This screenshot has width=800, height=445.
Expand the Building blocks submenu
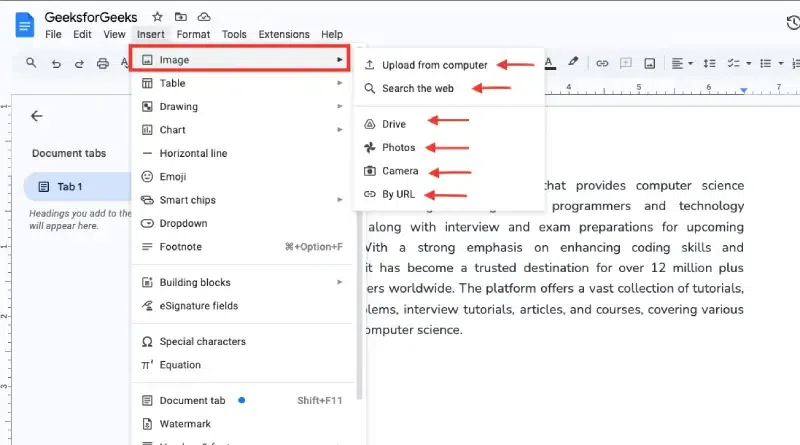242,282
